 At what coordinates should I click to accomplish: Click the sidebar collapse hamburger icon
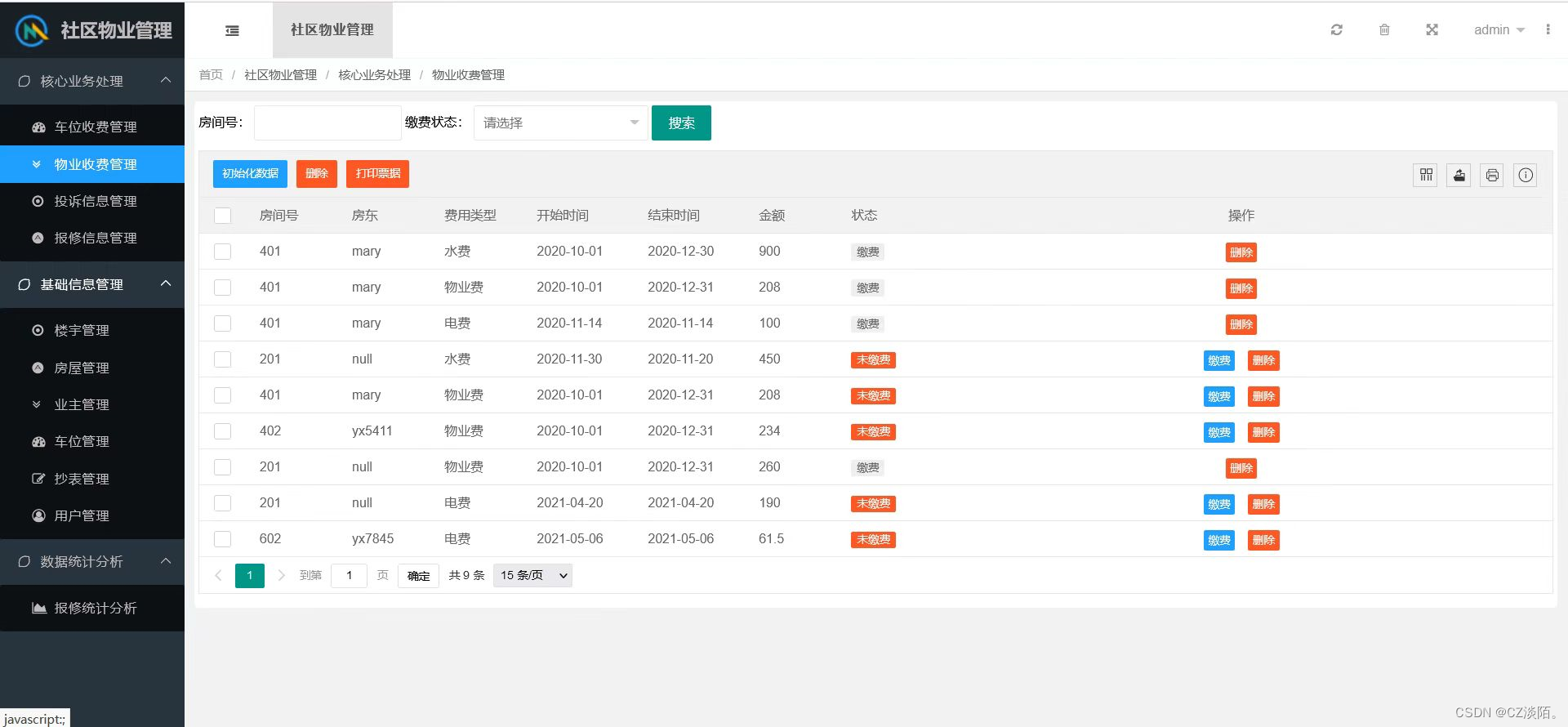232,30
